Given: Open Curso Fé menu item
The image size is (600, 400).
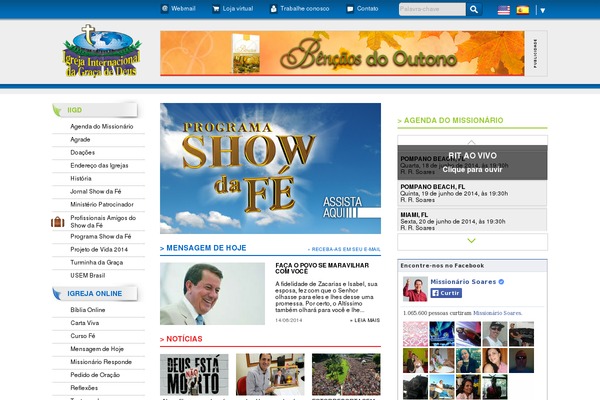Looking at the screenshot, I should pos(82,336).
